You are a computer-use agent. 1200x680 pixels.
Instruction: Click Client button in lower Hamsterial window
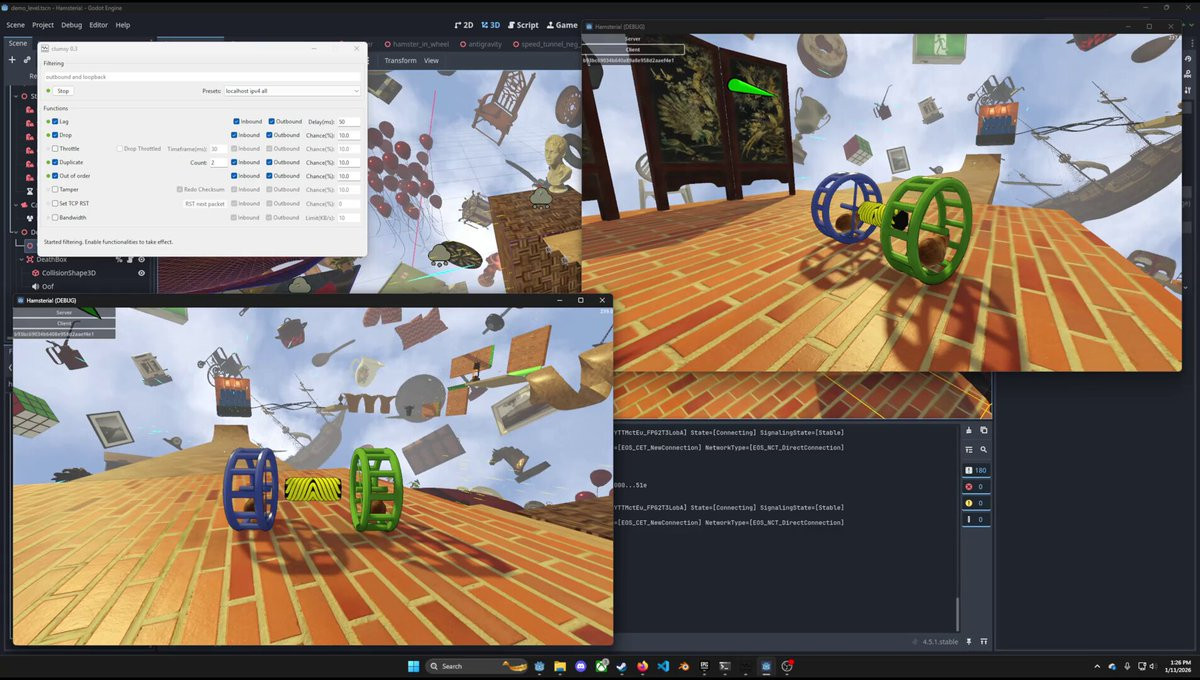pos(64,323)
